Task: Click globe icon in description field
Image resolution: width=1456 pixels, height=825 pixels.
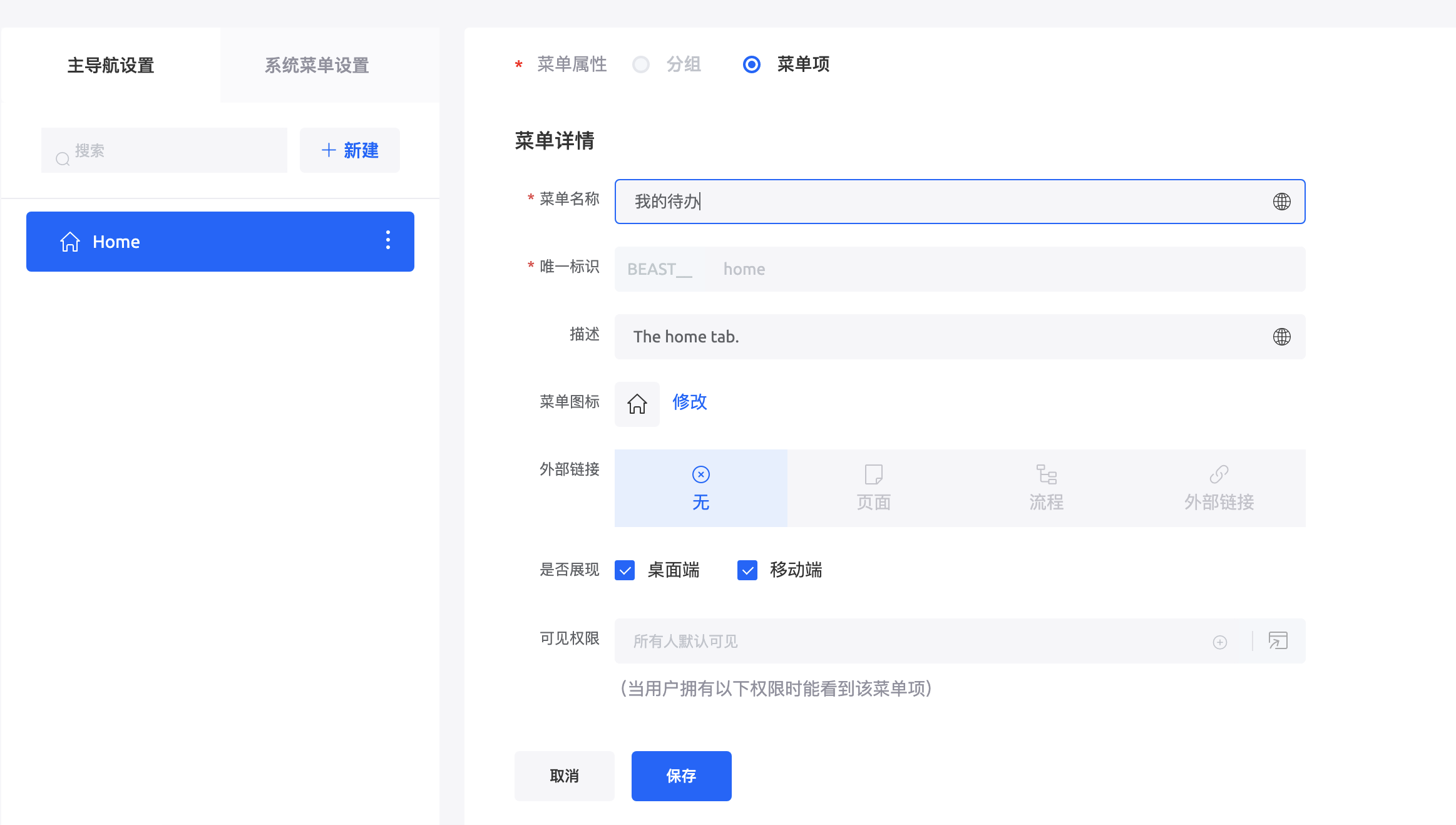Action: (1281, 337)
